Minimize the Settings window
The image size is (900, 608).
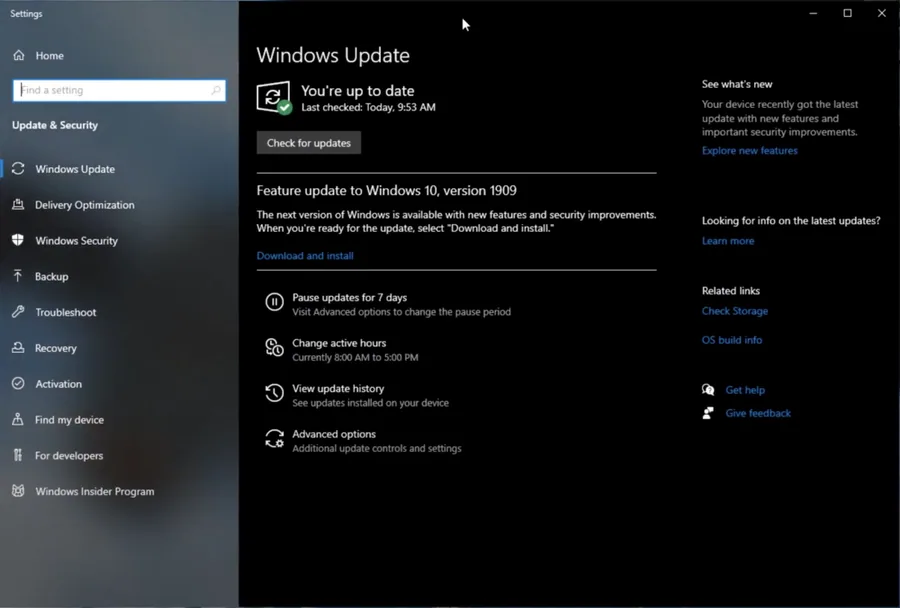(x=813, y=13)
